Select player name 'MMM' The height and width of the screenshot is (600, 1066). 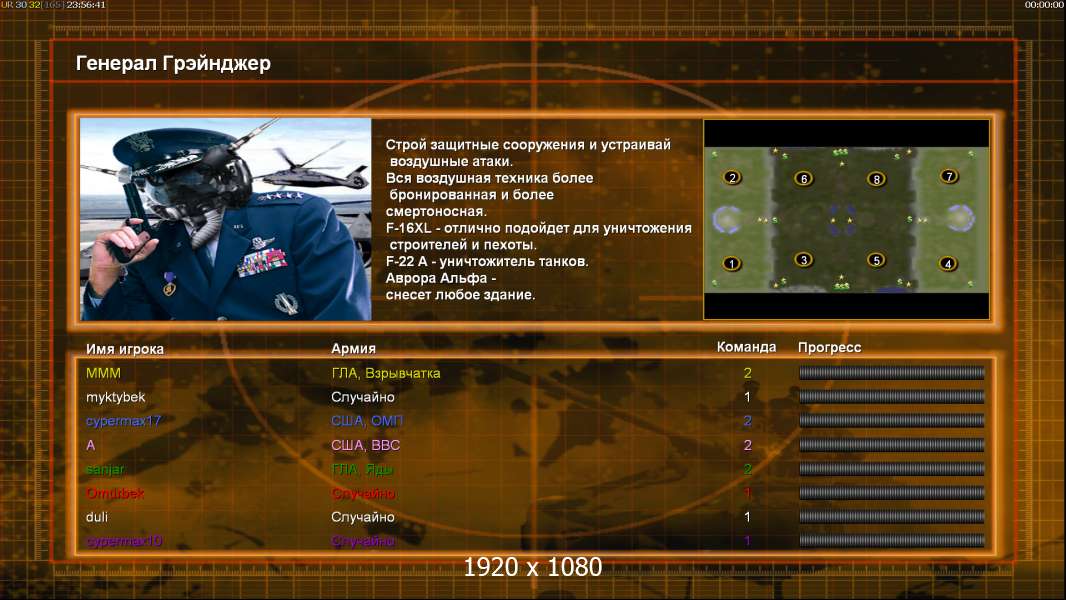(x=103, y=373)
